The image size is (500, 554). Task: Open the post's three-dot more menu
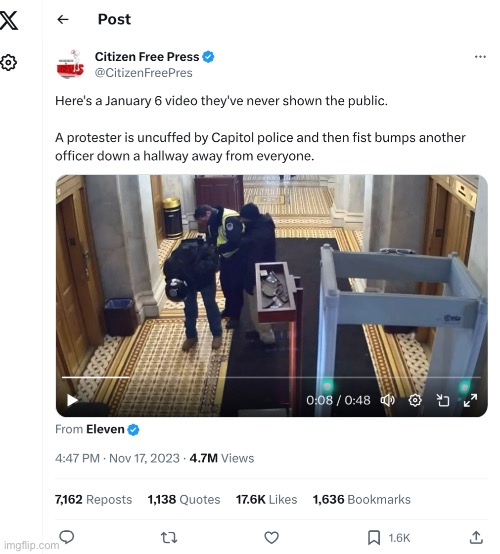click(x=480, y=57)
